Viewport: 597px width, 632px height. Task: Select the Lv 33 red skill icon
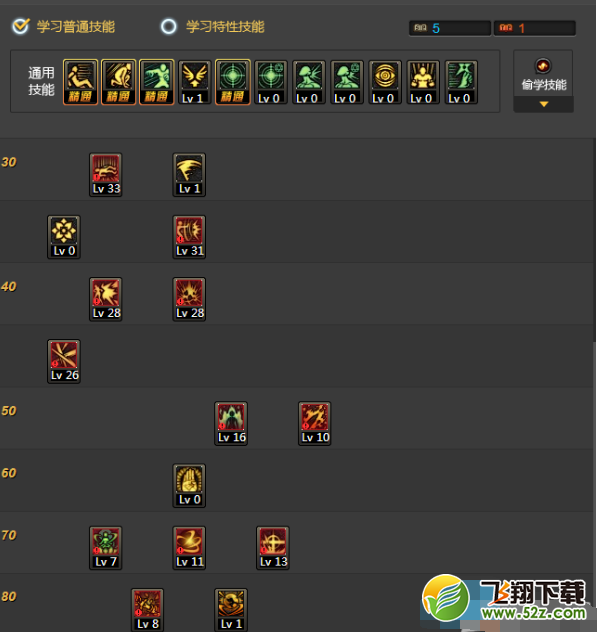[x=106, y=175]
